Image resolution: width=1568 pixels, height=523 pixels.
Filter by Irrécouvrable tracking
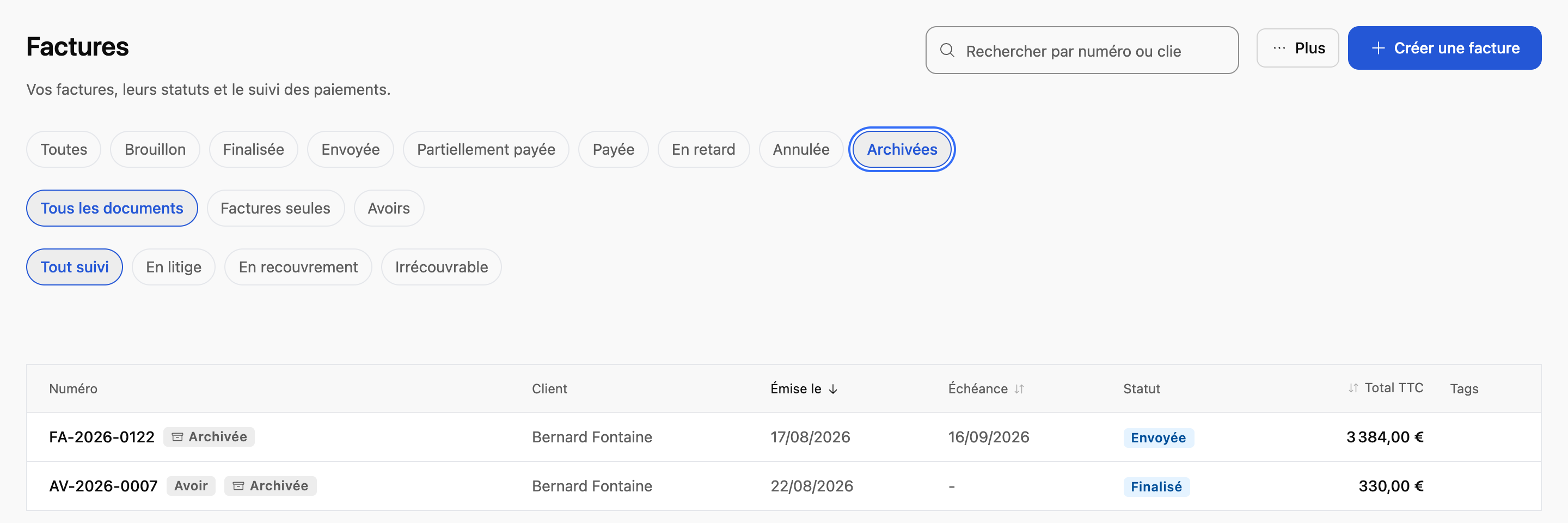click(x=442, y=267)
